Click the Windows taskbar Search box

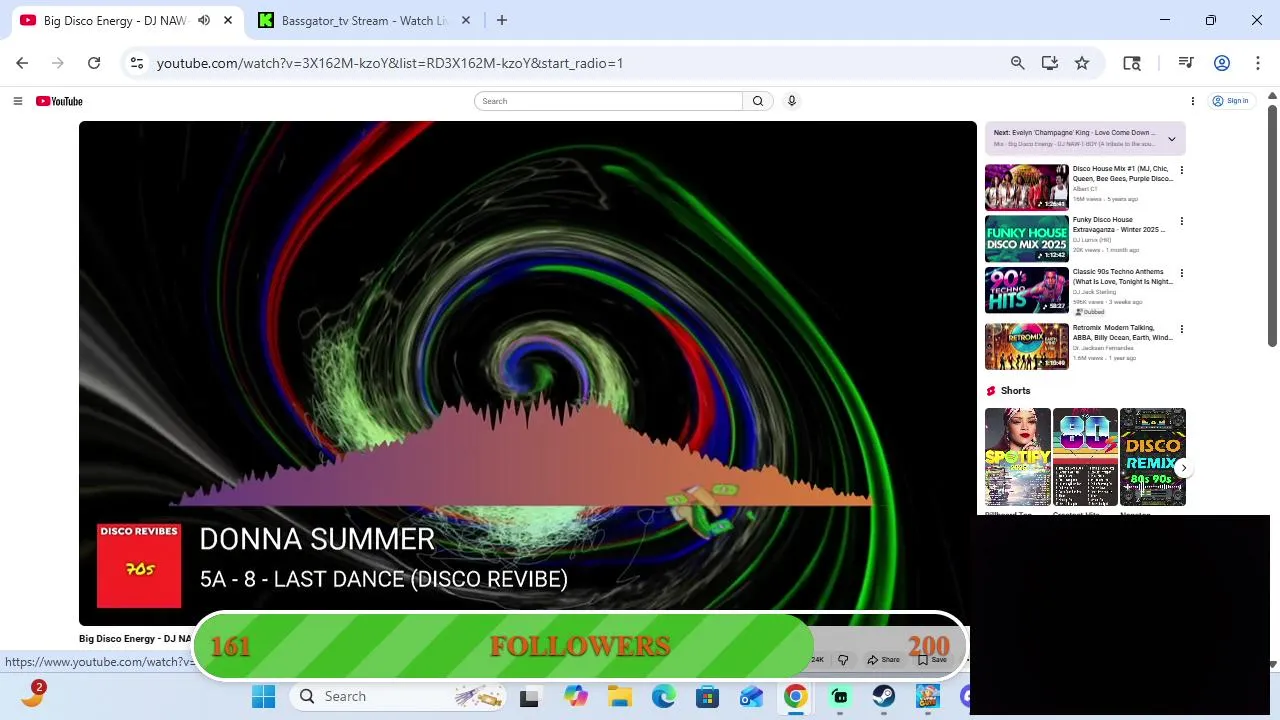(x=399, y=697)
